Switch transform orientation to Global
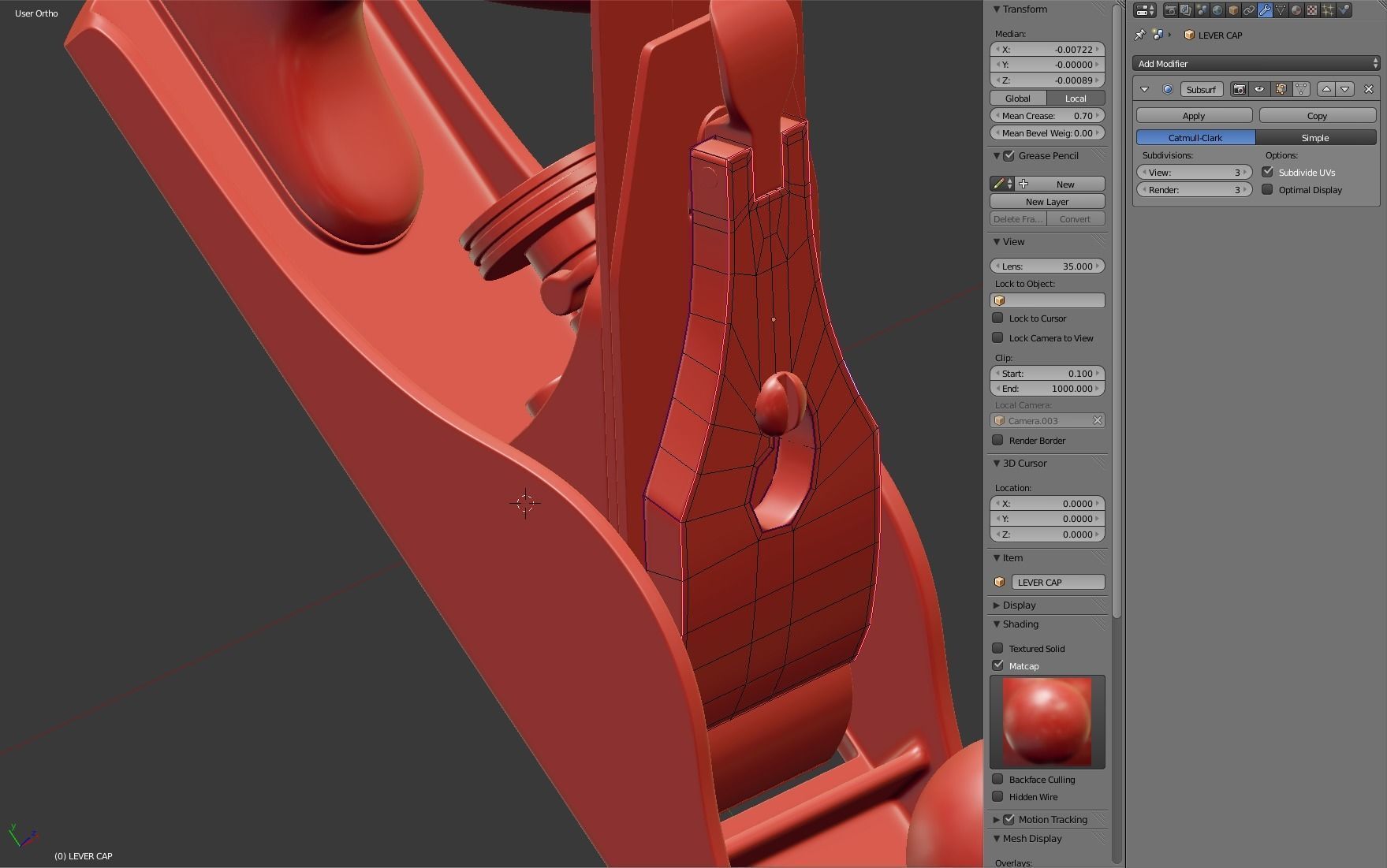Viewport: 1387px width, 868px height. pyautogui.click(x=1018, y=99)
